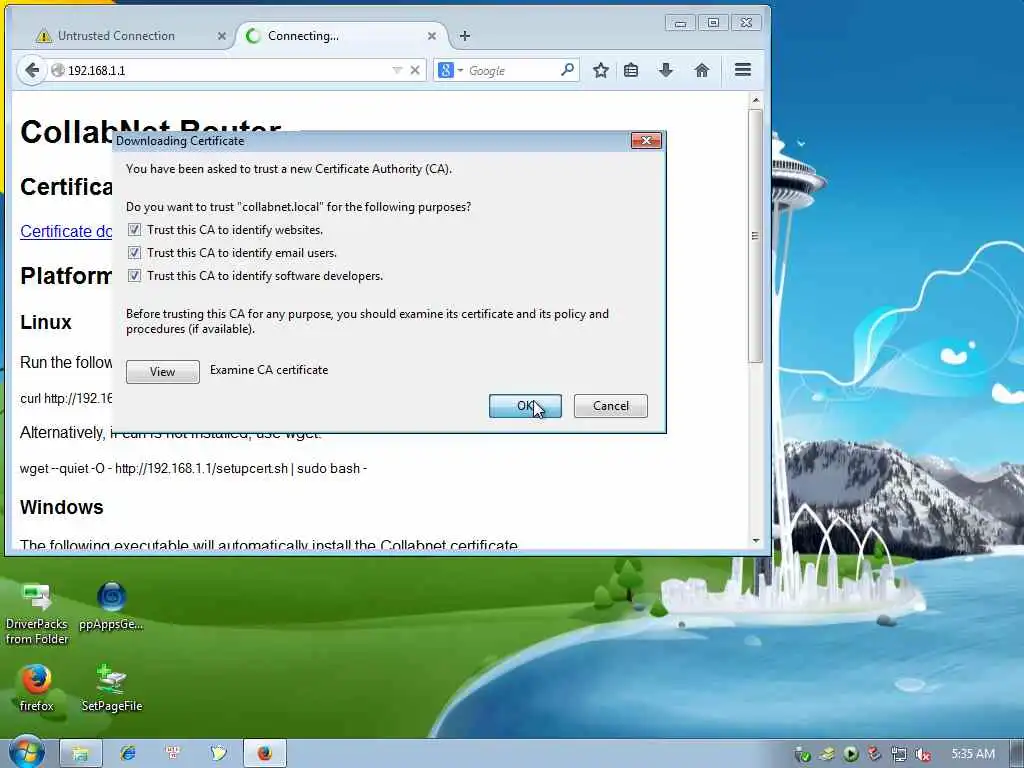
Task: Click the Windows heading on the page
Action: pos(61,507)
